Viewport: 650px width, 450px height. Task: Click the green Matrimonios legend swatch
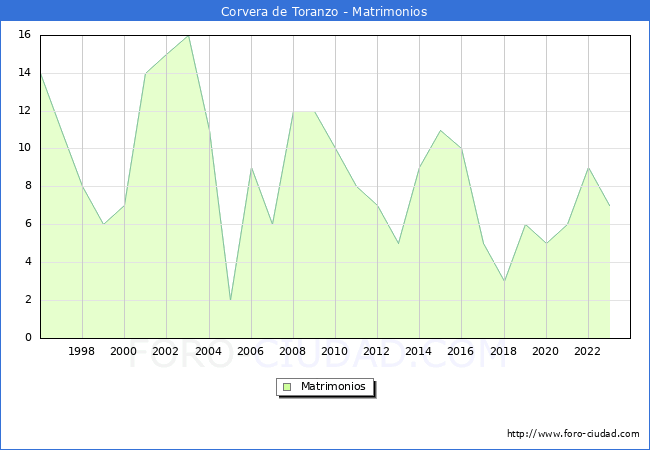pos(287,387)
